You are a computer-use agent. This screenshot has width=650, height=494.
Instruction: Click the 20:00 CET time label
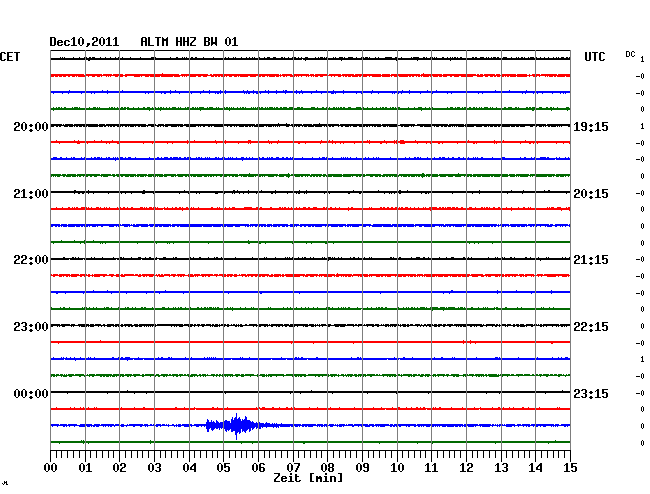click(31, 127)
